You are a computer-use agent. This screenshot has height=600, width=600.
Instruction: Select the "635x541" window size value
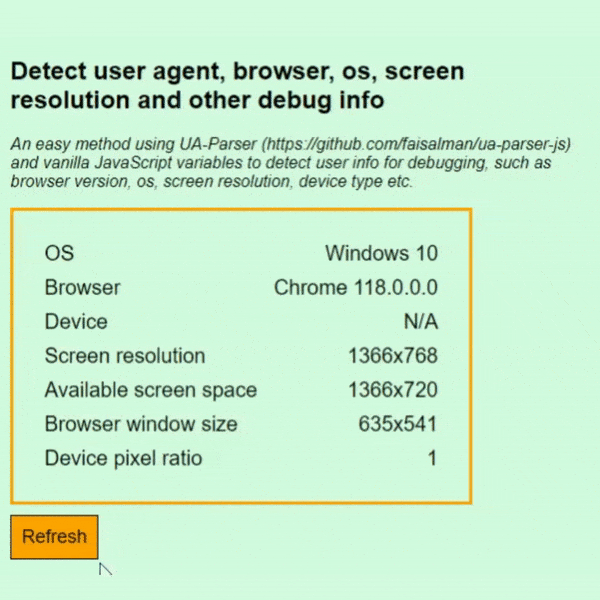click(398, 424)
